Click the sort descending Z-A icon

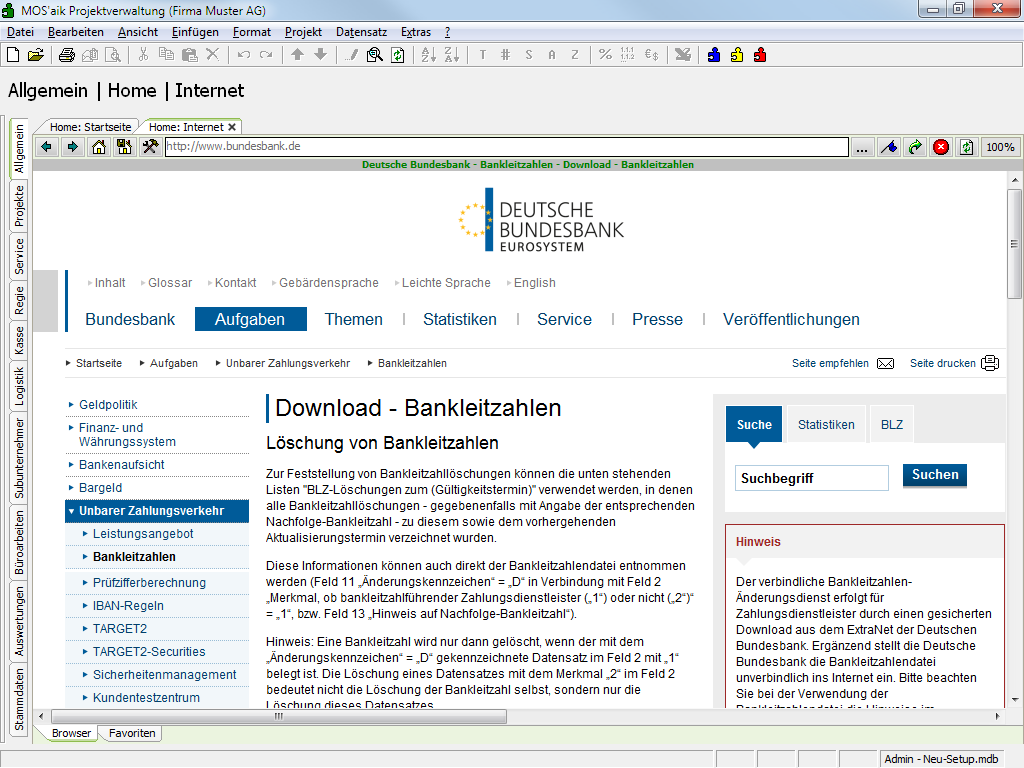pyautogui.click(x=452, y=55)
